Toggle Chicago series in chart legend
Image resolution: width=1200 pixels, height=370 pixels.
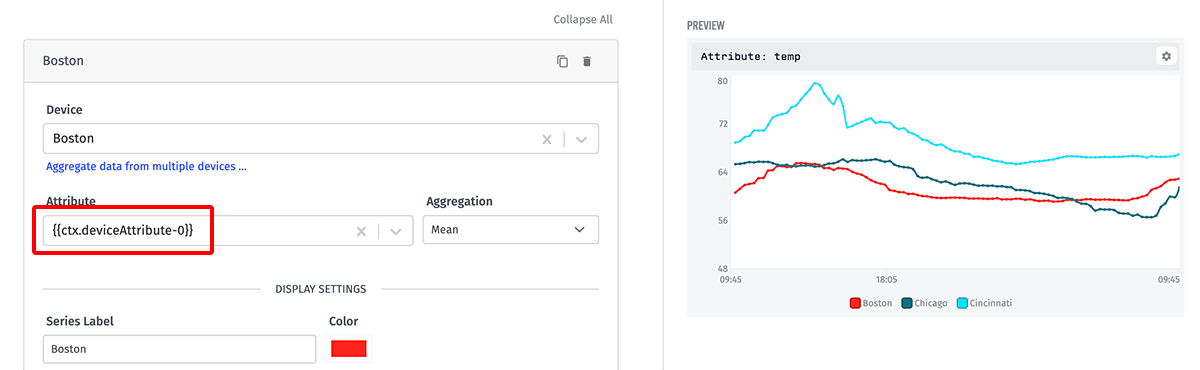924,303
